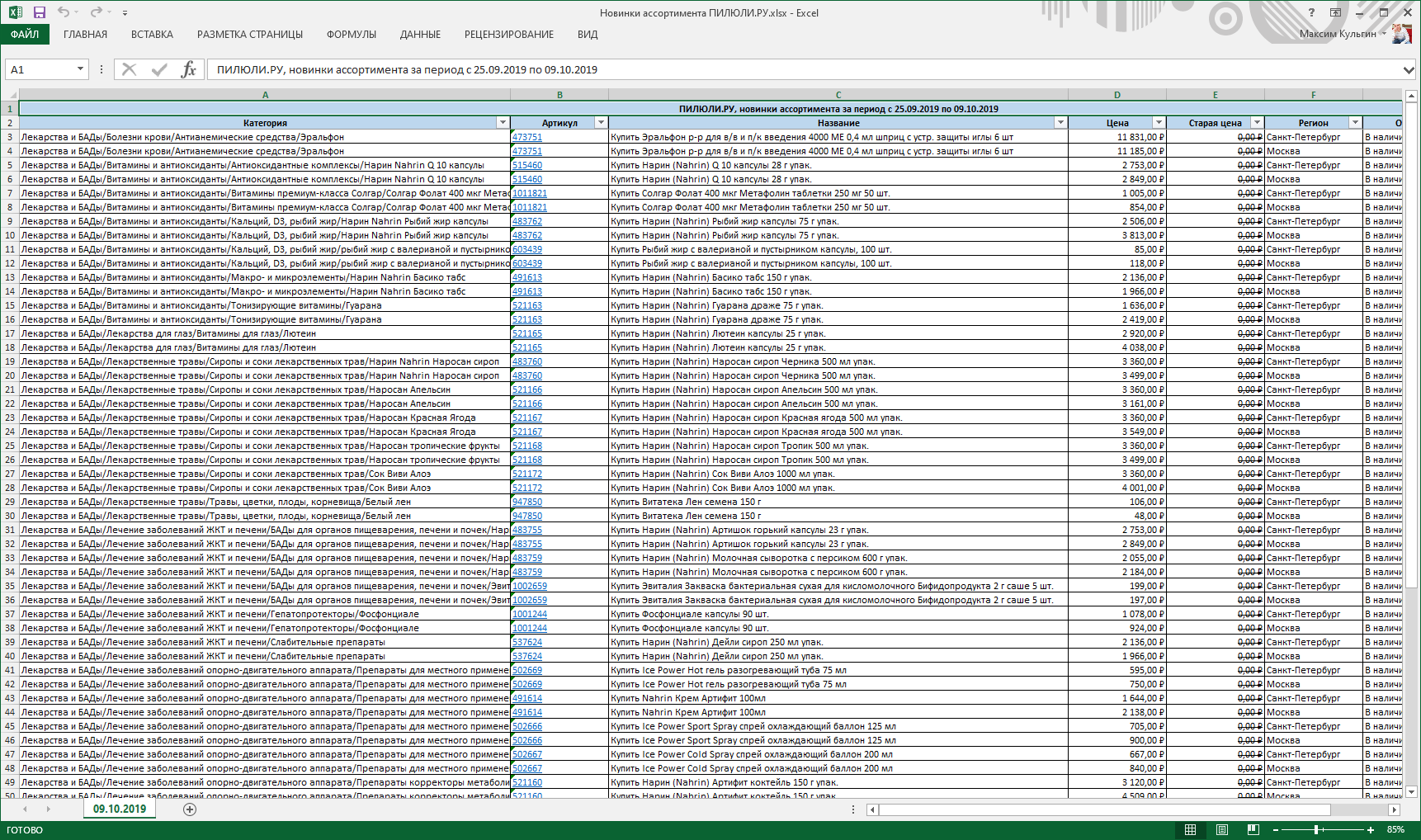The width and height of the screenshot is (1421, 840).
Task: Select row 10 header
Action: pos(9,235)
